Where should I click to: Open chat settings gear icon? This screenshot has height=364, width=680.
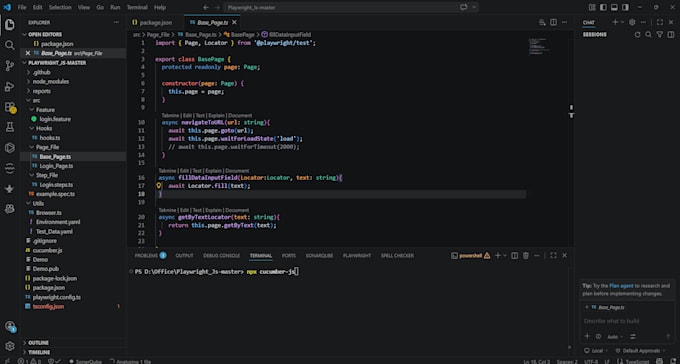(632, 22)
